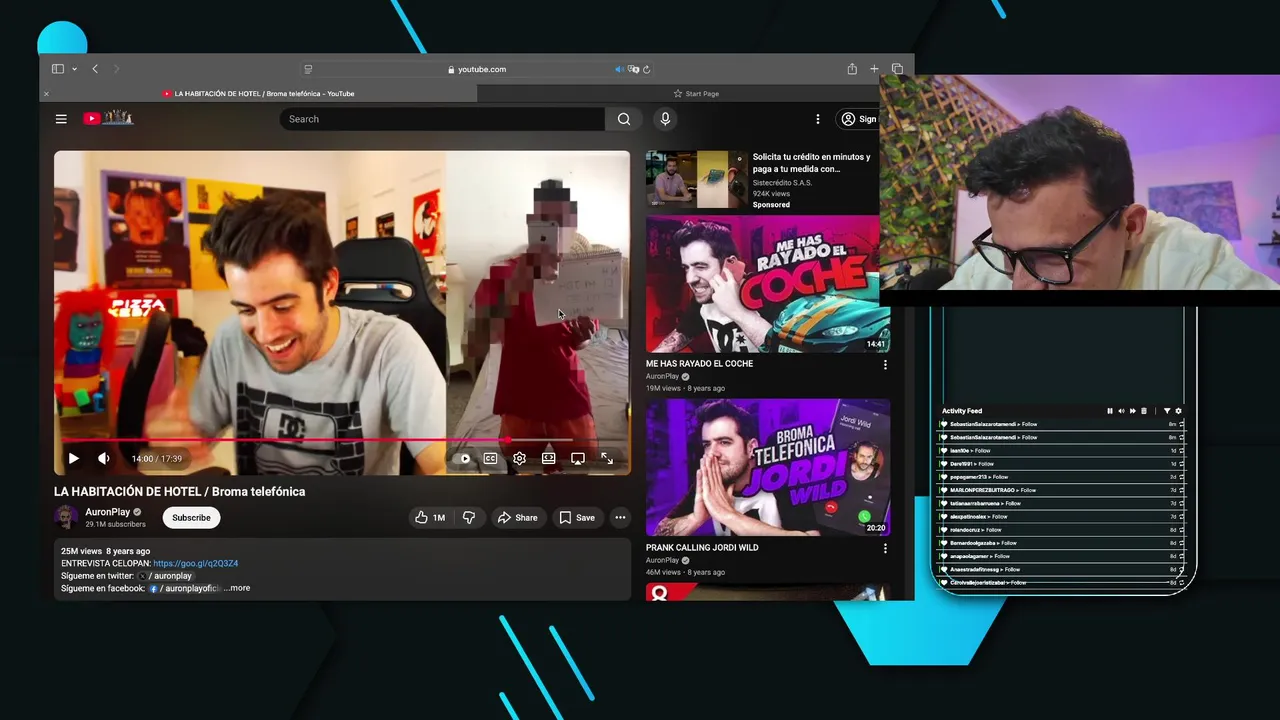Click the Safari address bar youtube.com
The height and width of the screenshot is (720, 1280).
(477, 69)
